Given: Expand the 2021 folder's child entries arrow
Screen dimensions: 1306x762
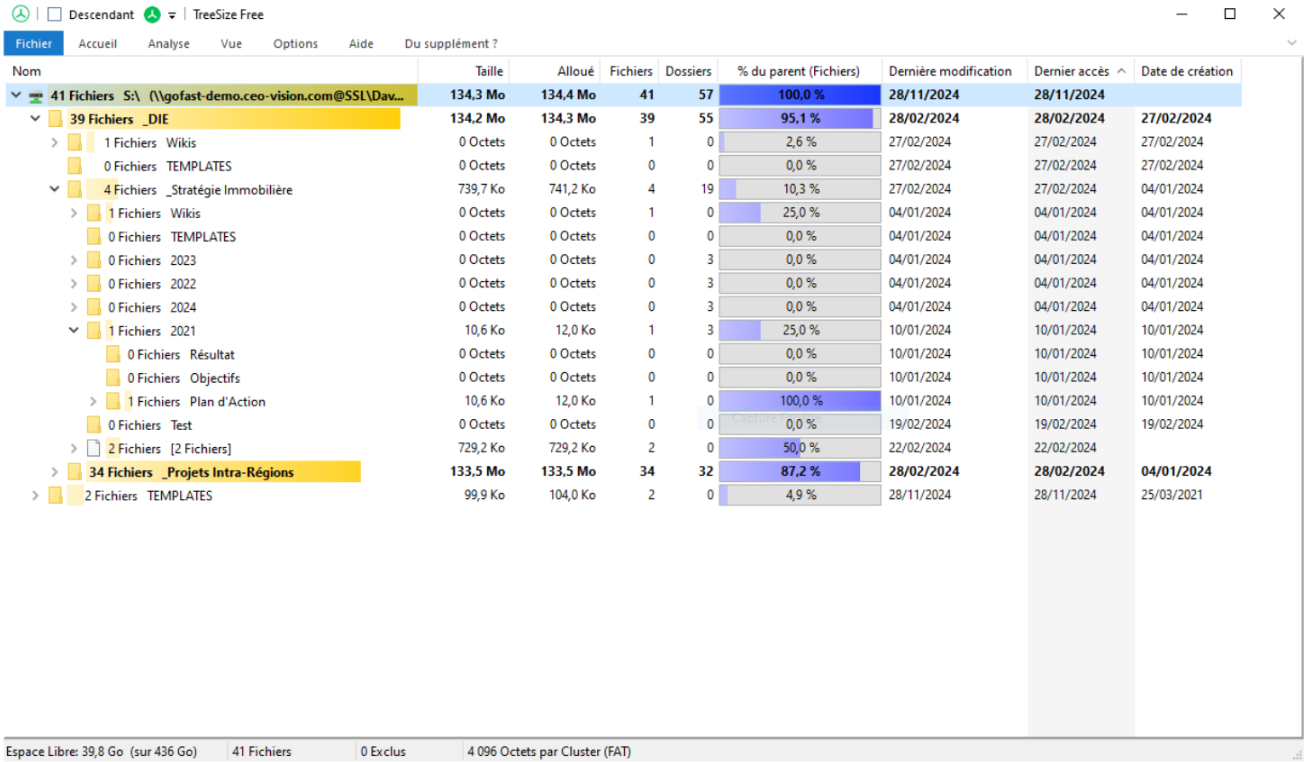Looking at the screenshot, I should tap(73, 330).
